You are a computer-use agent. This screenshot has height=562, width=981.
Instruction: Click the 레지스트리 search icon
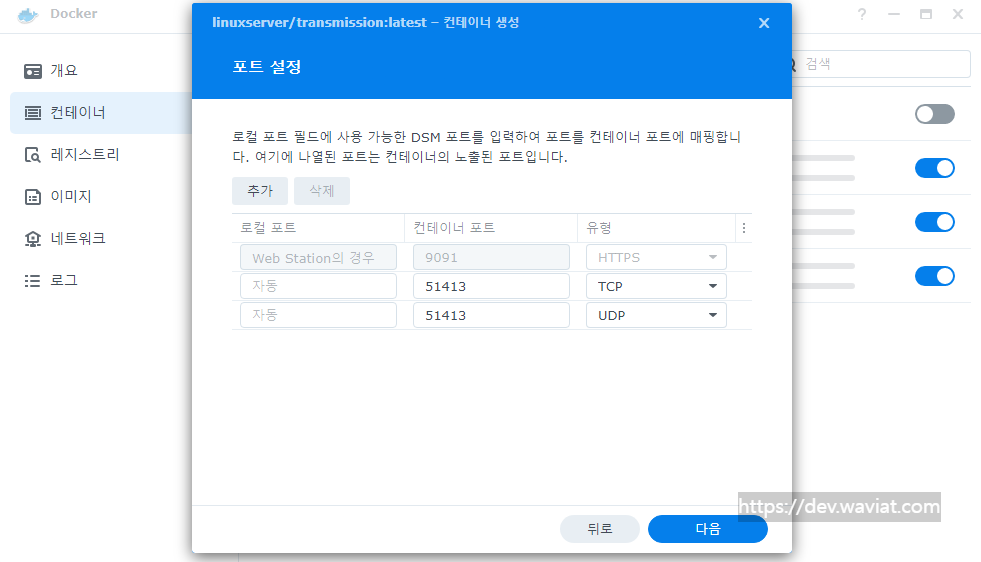click(33, 155)
